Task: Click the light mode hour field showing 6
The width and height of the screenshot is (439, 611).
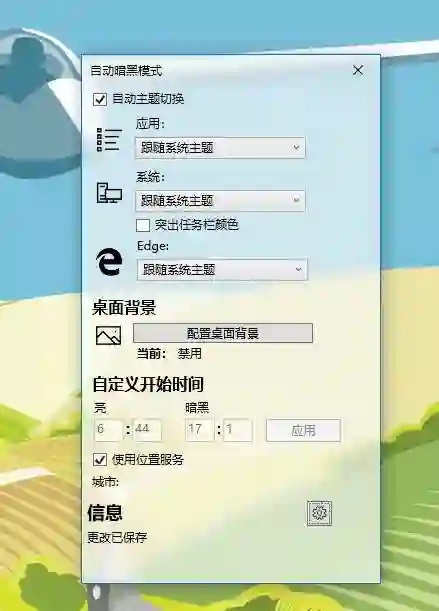Action: tap(109, 430)
